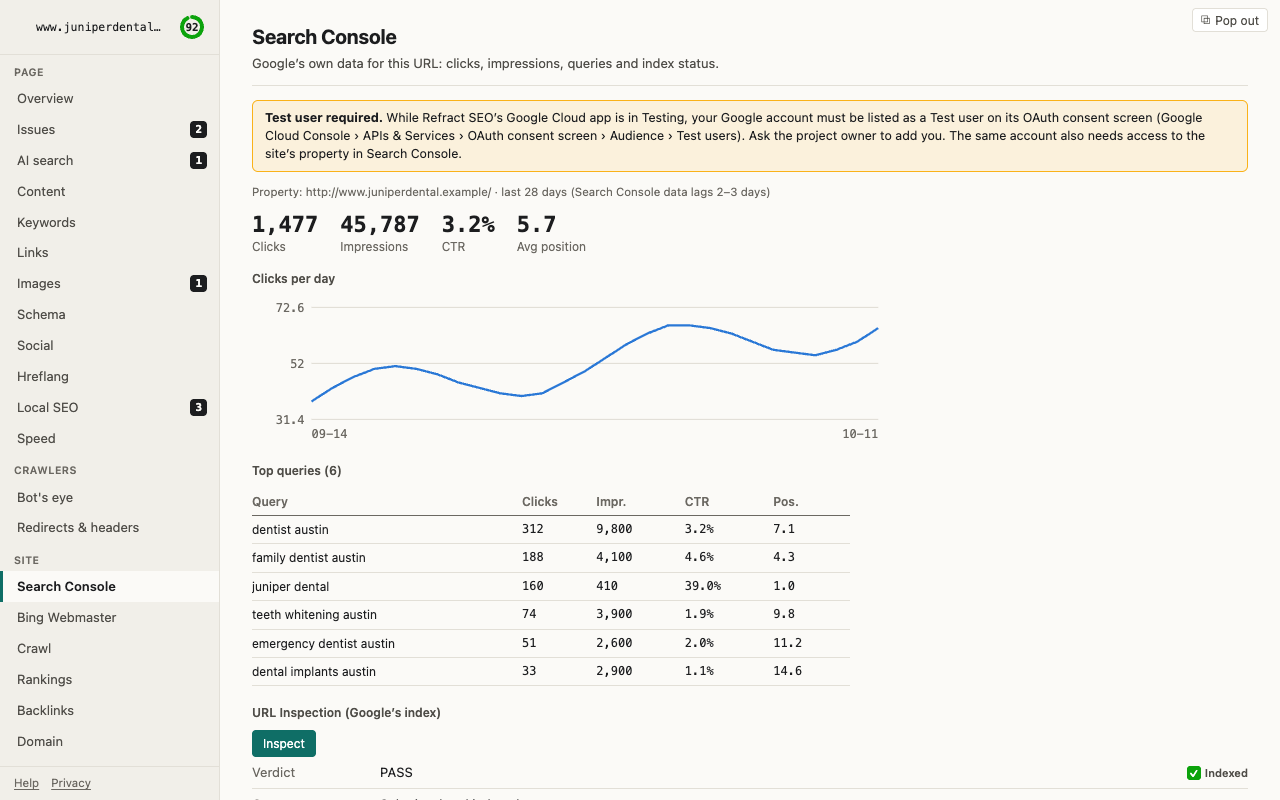Click the CTR column header
The width and height of the screenshot is (1280, 800).
697,501
